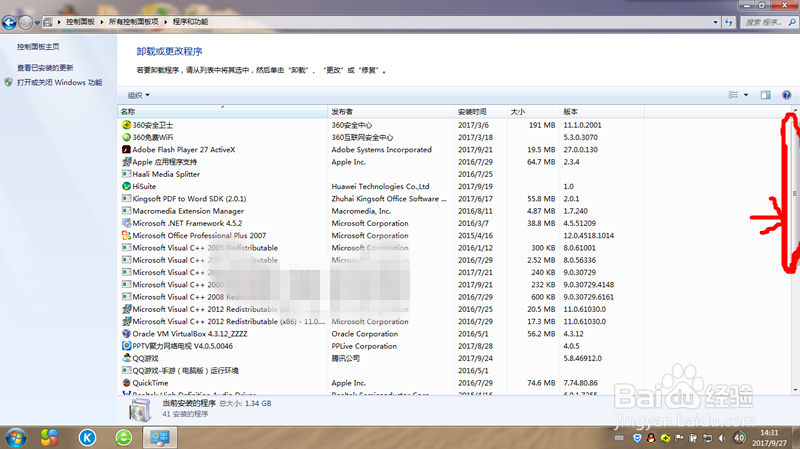800x449 pixels.
Task: Expand the arrow after 控制面板 breadcrumb
Action: coord(102,22)
